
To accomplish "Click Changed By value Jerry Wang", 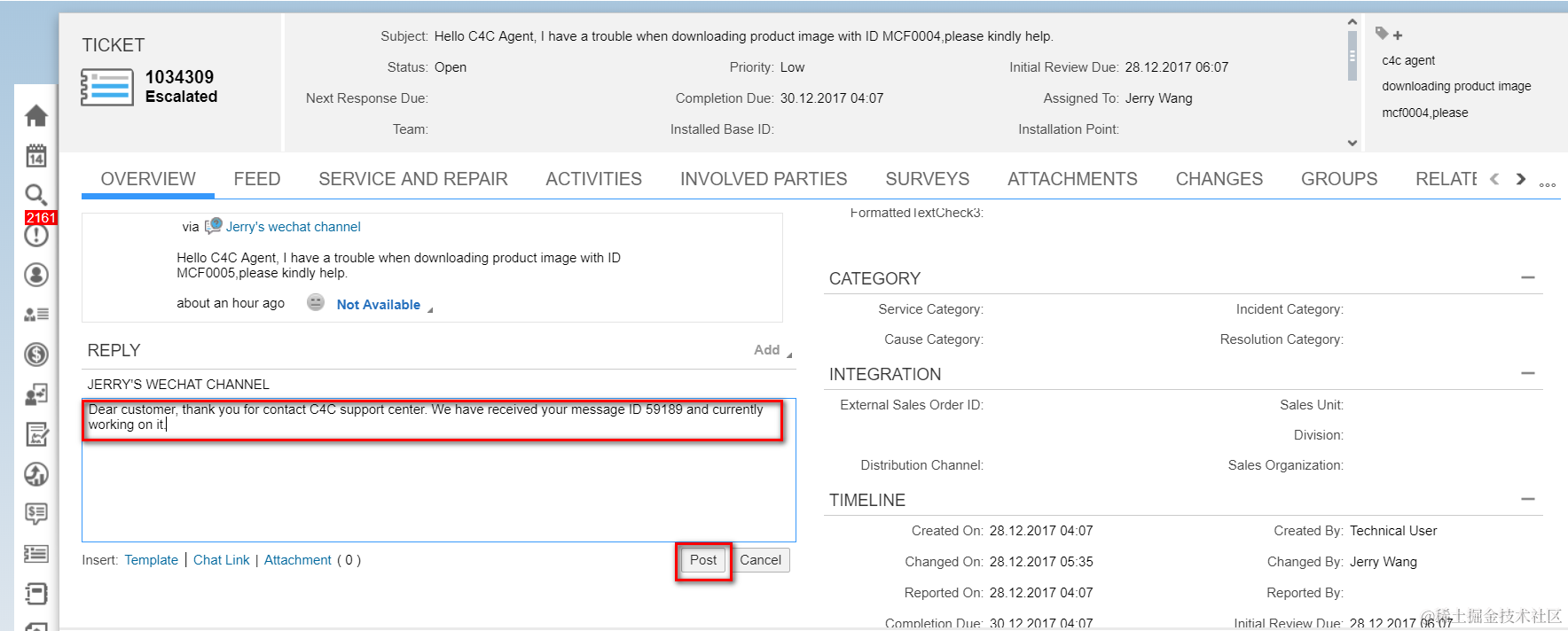I will point(1384,562).
